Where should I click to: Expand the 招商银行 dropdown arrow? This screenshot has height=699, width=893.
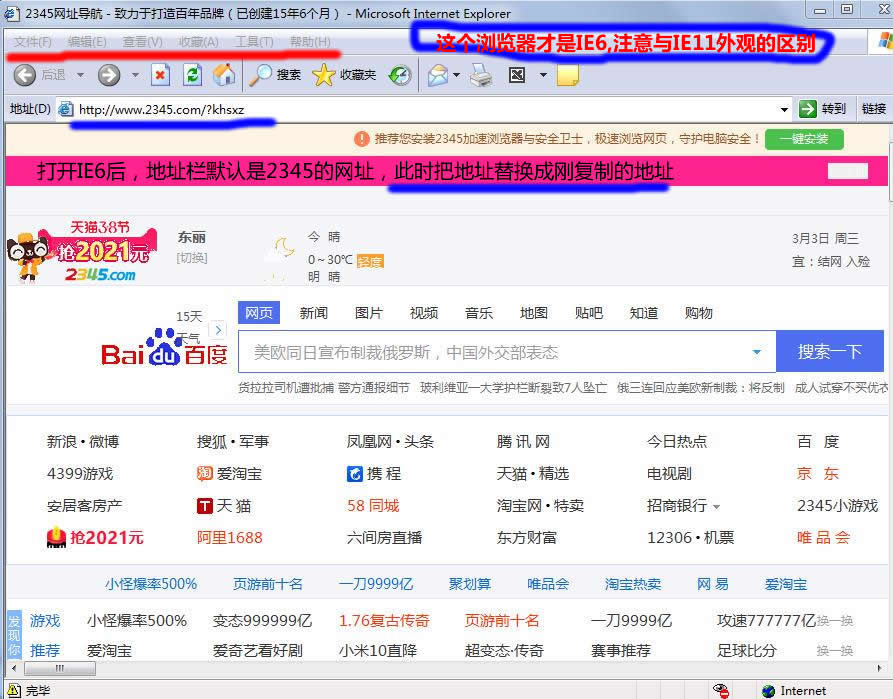point(716,506)
